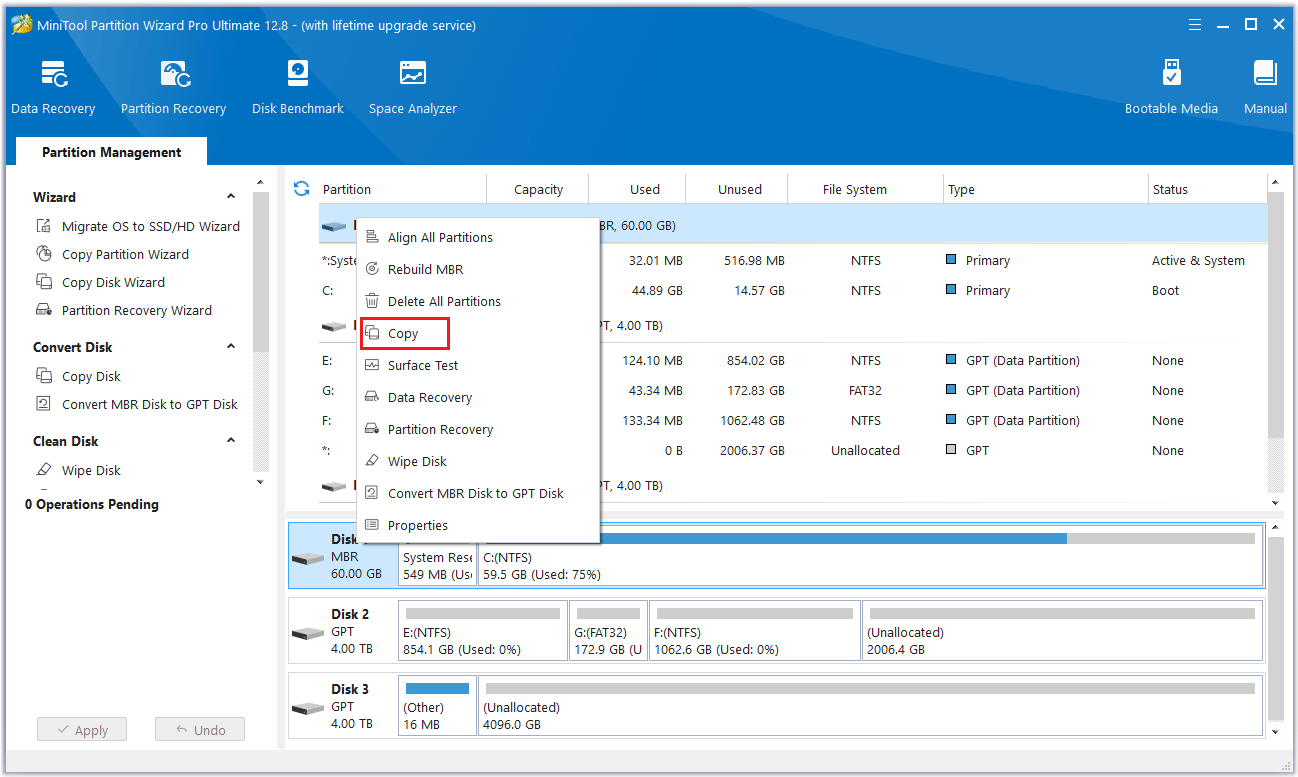The width and height of the screenshot is (1298, 777).
Task: Click the Undo button
Action: pyautogui.click(x=200, y=730)
